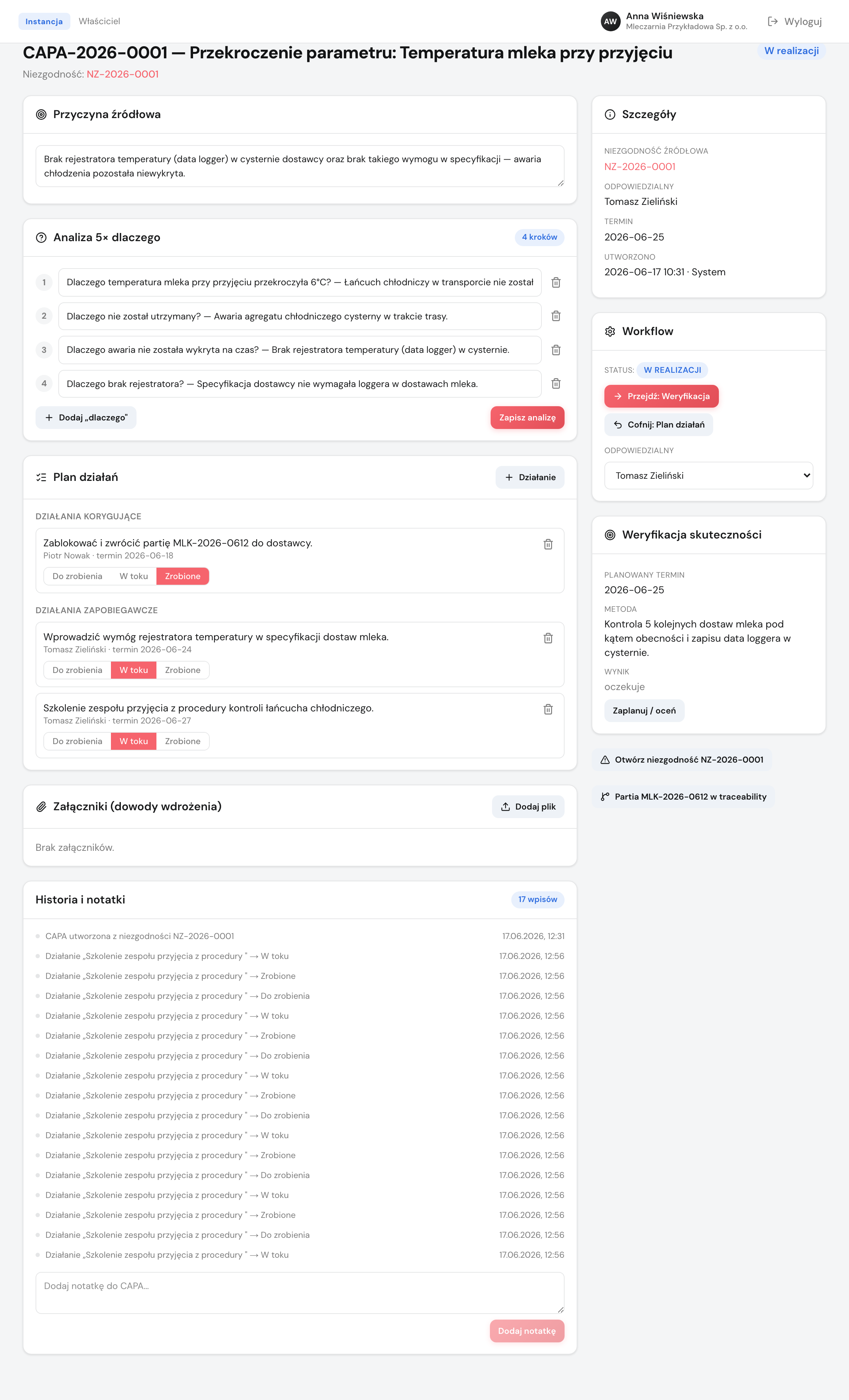Open the Odpowiedzialny dropdown showing Tomasz Zieliński
The width and height of the screenshot is (849, 1400).
click(708, 476)
